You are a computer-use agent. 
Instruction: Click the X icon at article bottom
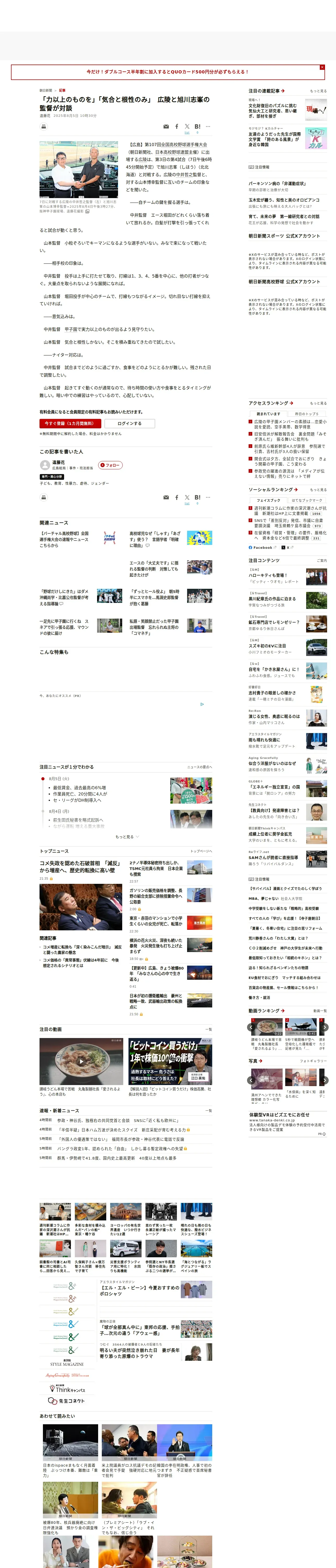click(x=187, y=497)
